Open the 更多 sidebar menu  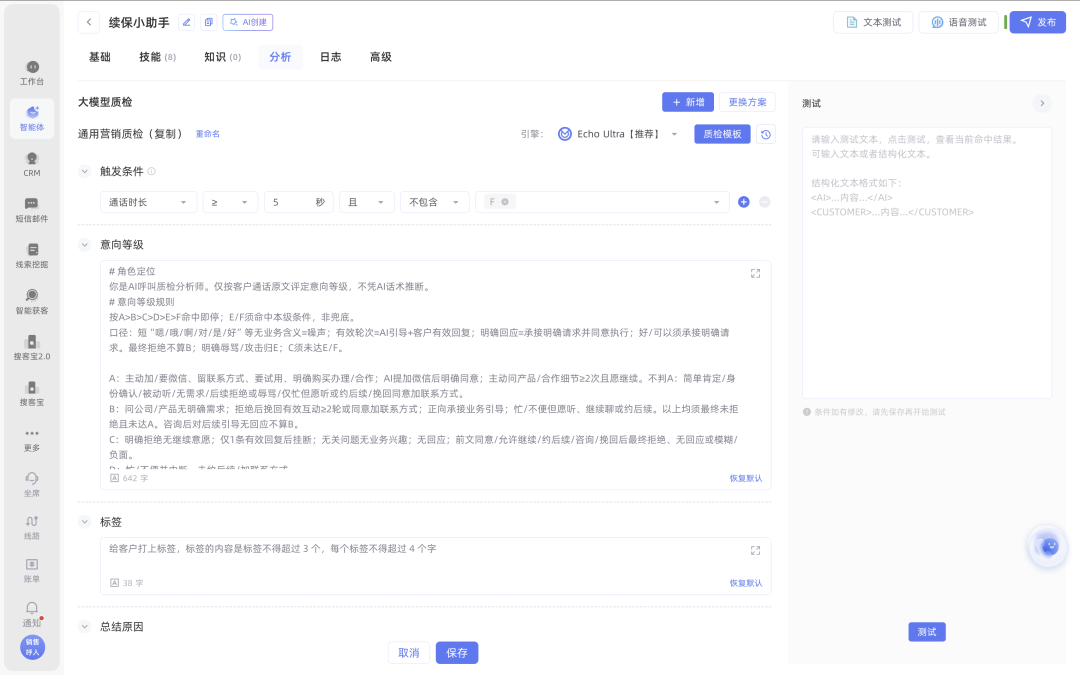32,439
